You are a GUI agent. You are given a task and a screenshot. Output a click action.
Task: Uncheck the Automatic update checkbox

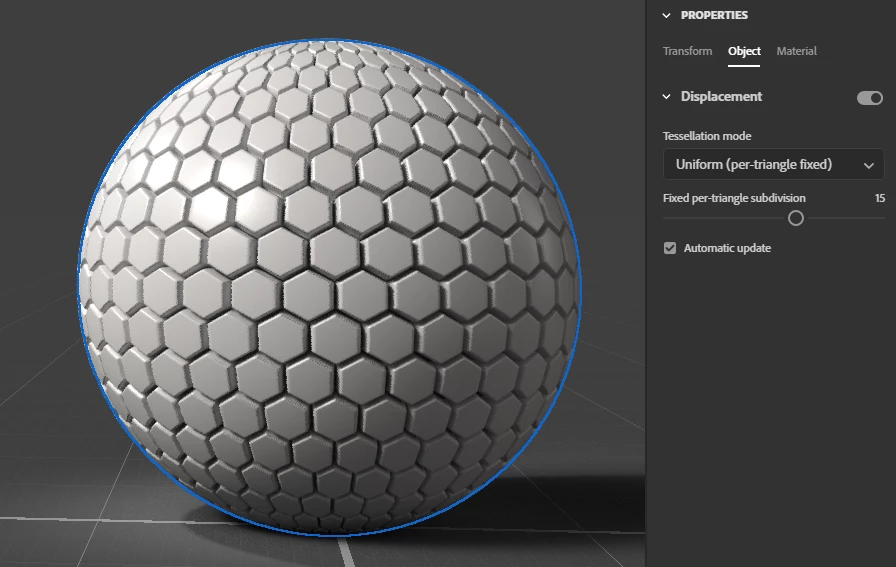click(670, 248)
